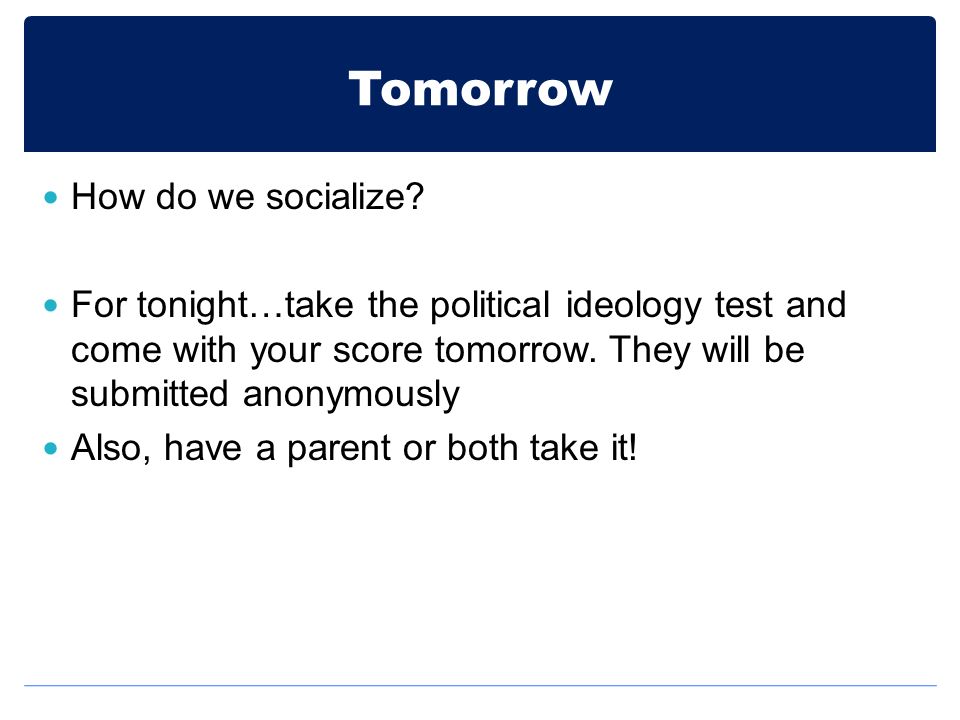The width and height of the screenshot is (960, 720).
Task: Click the word "test" after ideology
Action: tap(744, 305)
